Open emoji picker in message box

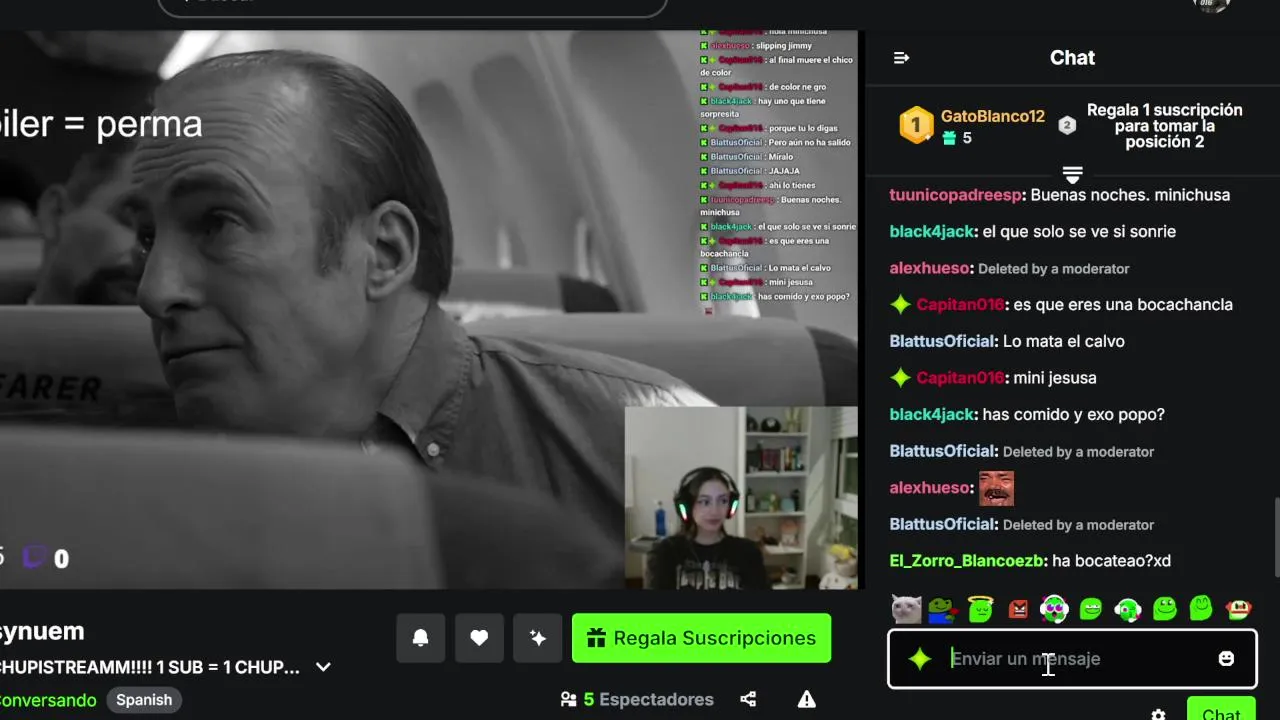(1226, 658)
